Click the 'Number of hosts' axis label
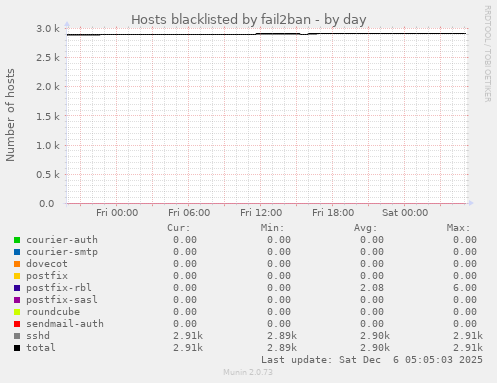 [10, 115]
